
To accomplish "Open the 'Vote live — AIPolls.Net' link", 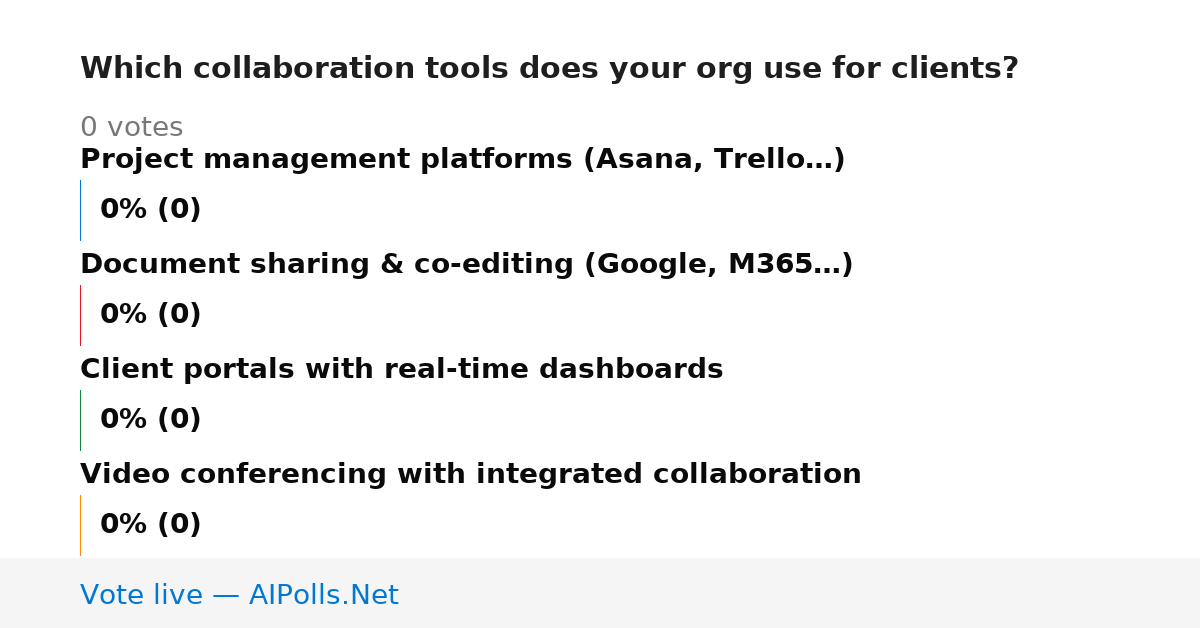I will click(239, 596).
